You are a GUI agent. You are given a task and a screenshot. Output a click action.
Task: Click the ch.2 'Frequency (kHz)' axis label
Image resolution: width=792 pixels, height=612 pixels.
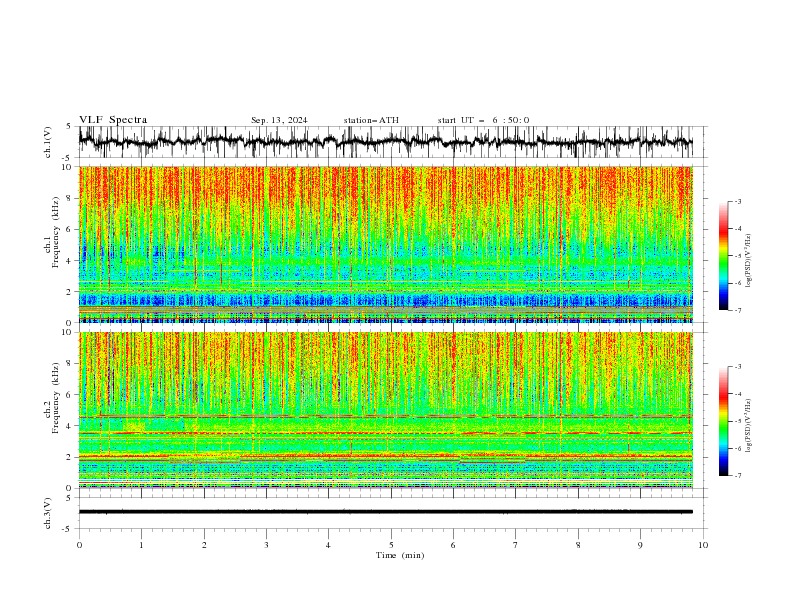click(x=55, y=398)
